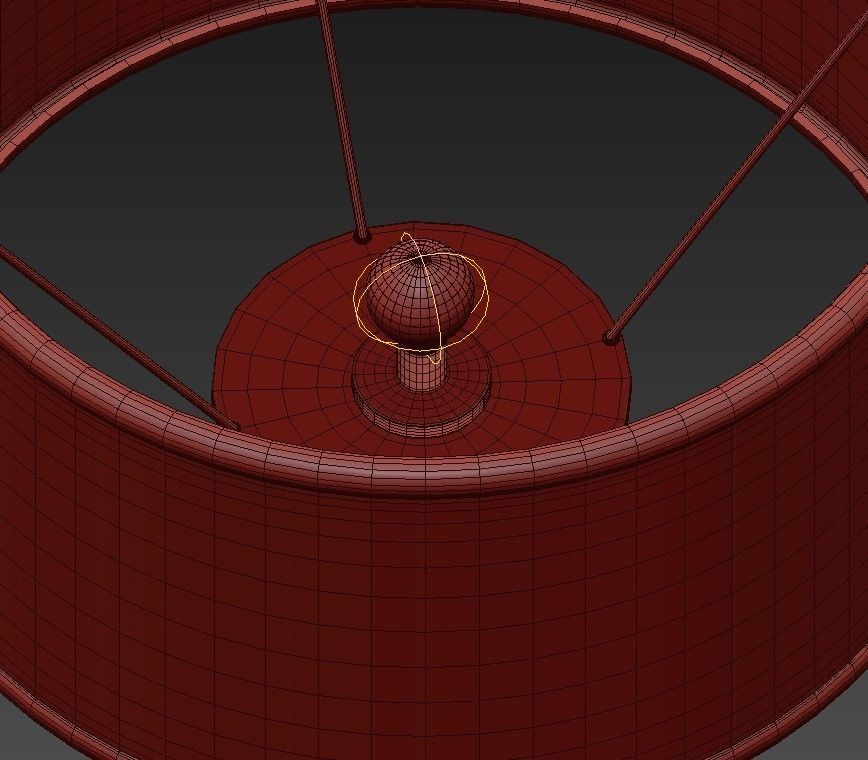Select the sphere finial mesh
Screen dimensions: 868x760
click(x=421, y=293)
